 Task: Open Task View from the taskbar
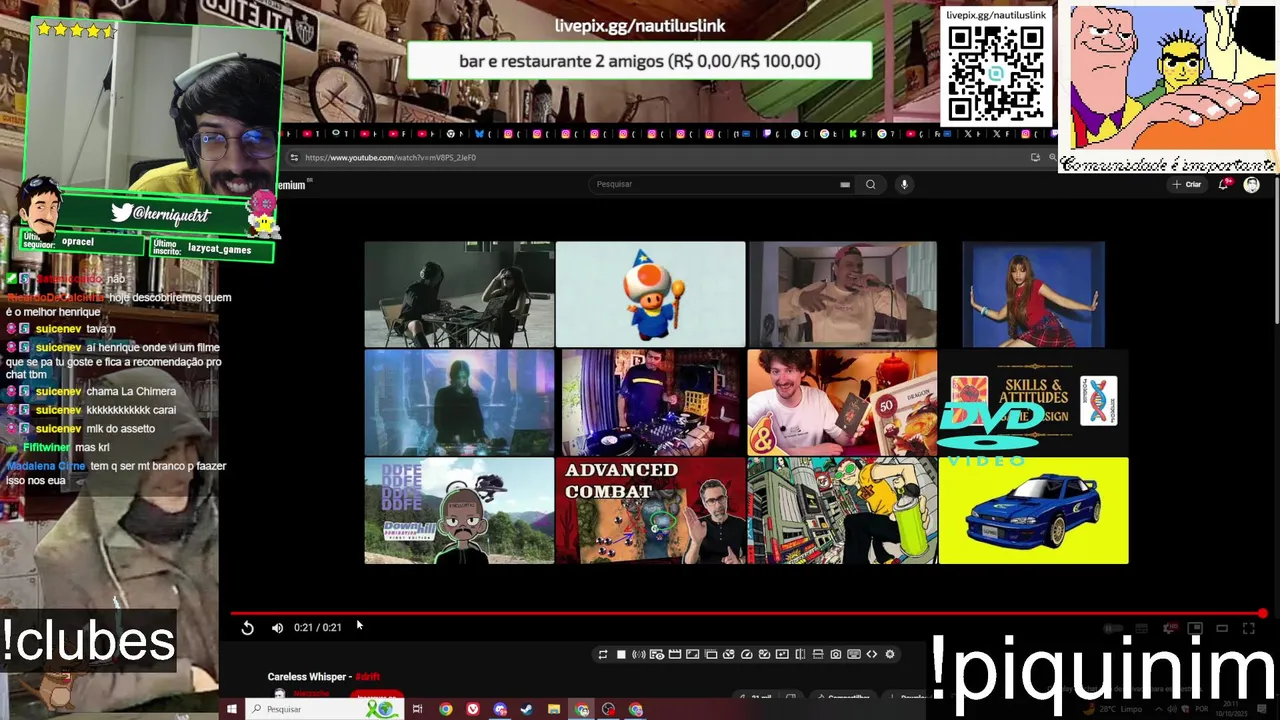(417, 709)
